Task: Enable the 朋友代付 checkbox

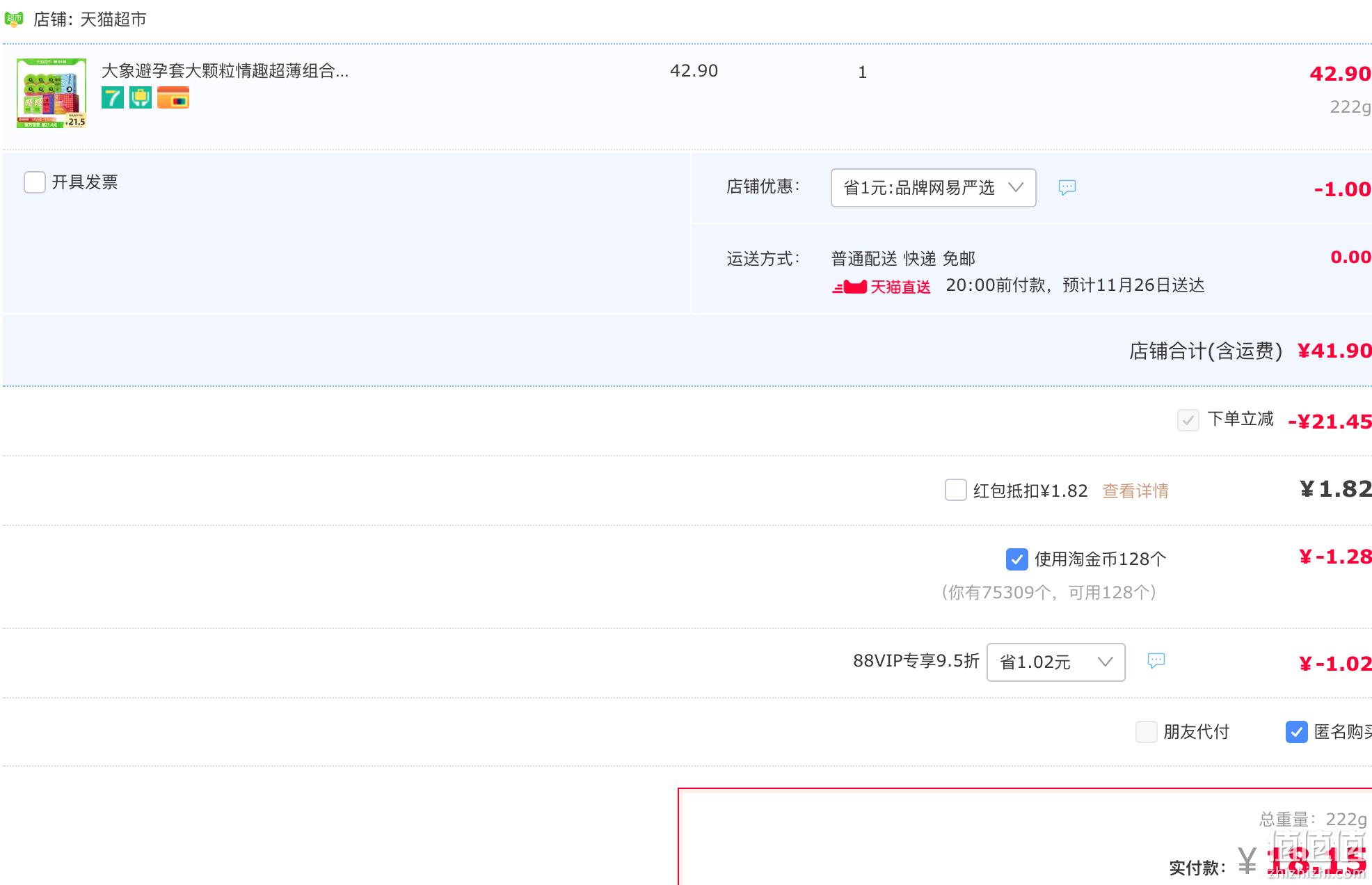Action: tap(1146, 732)
